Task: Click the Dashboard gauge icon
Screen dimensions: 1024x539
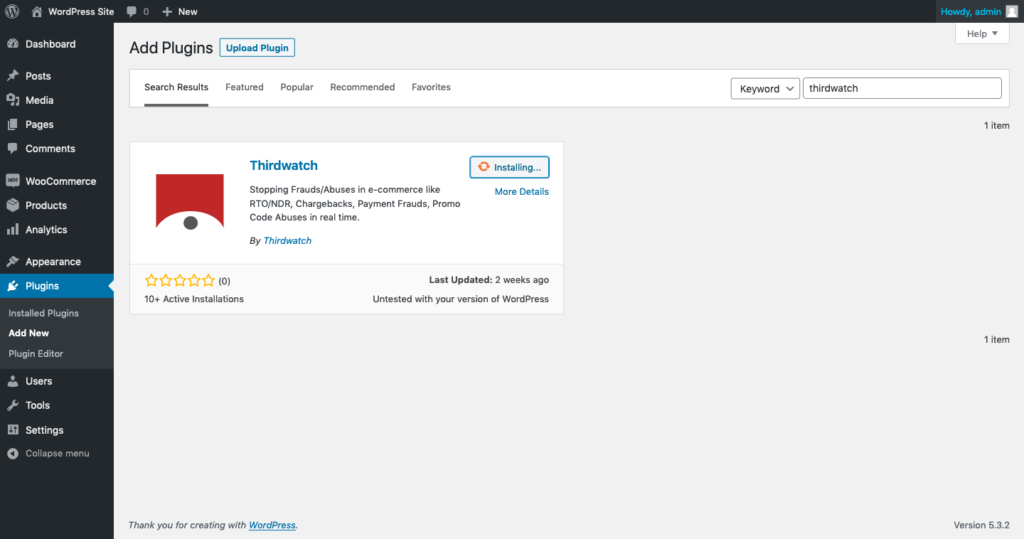Action: coord(12,44)
